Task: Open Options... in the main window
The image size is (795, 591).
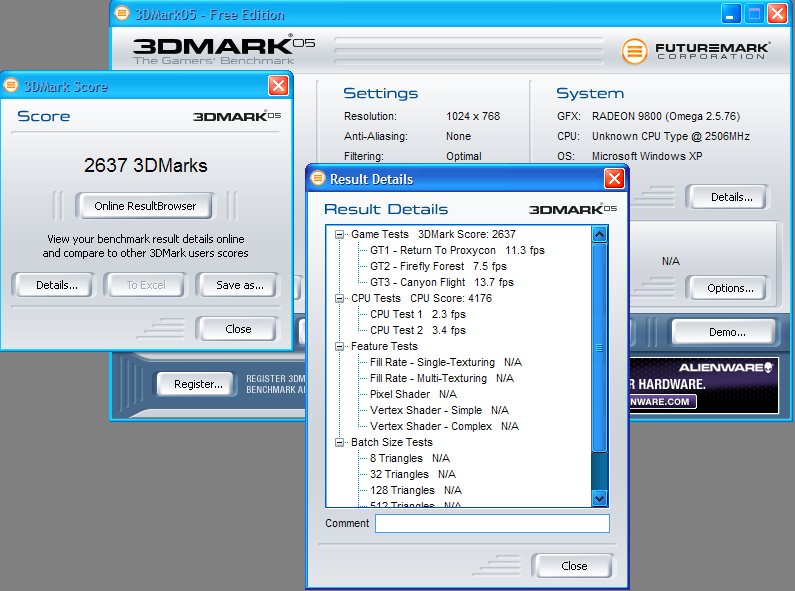Action: pos(730,288)
